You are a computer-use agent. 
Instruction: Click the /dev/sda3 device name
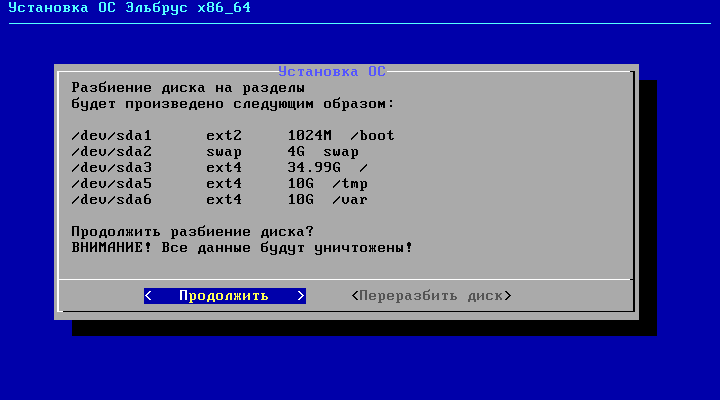coord(112,168)
